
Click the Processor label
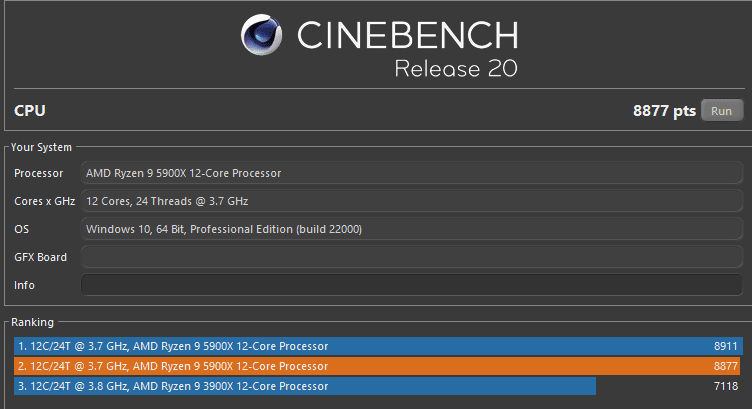coord(39,173)
